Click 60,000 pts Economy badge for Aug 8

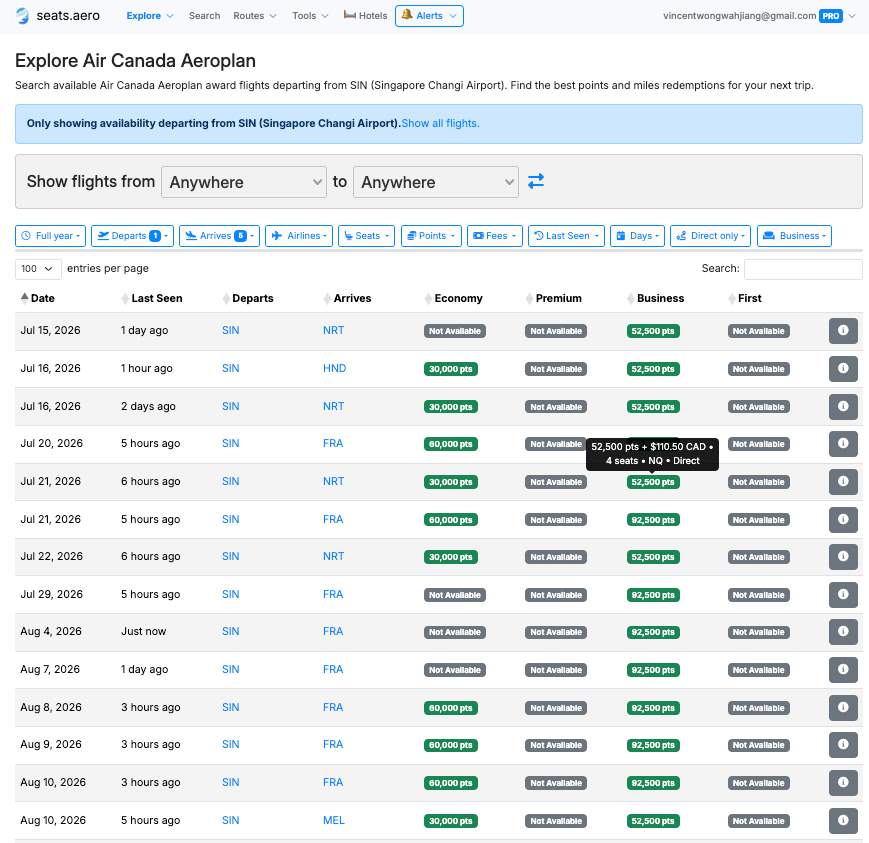click(x=451, y=708)
